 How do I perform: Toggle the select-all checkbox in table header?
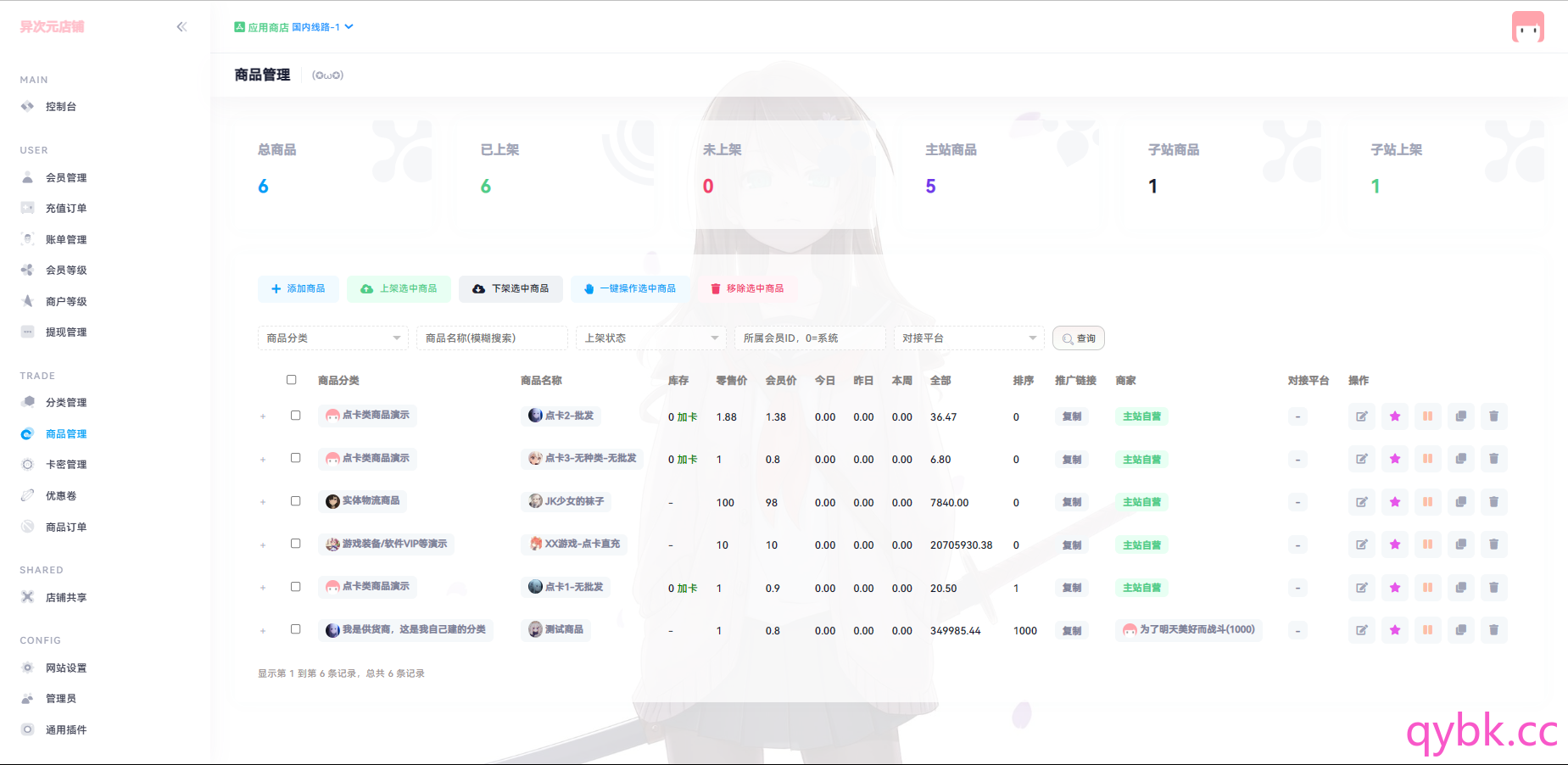(292, 380)
